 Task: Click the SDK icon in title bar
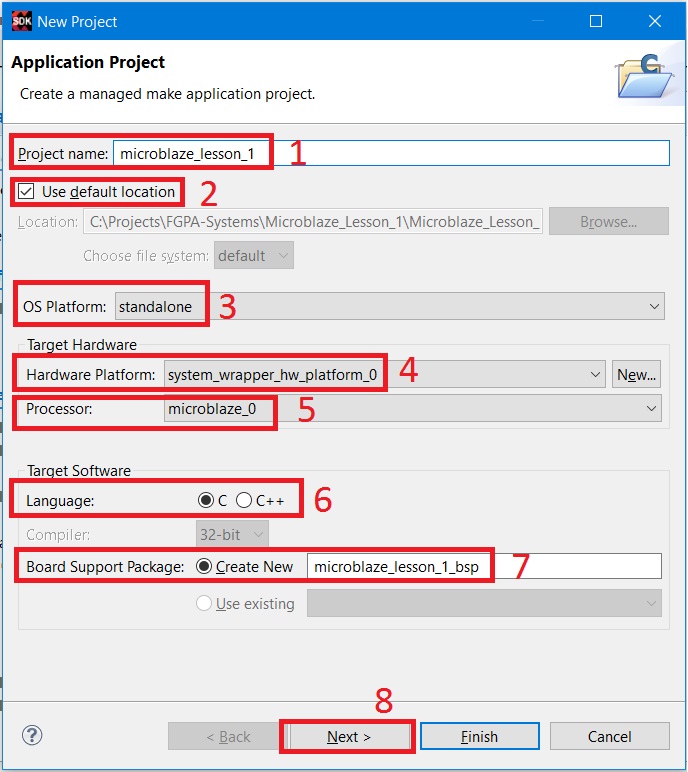21,20
